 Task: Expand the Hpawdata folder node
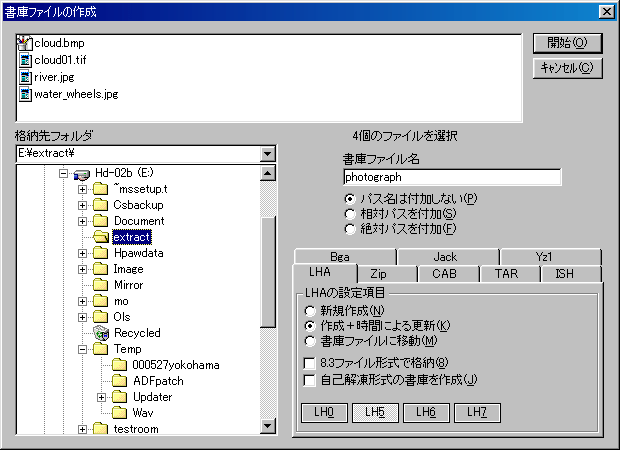(82, 253)
